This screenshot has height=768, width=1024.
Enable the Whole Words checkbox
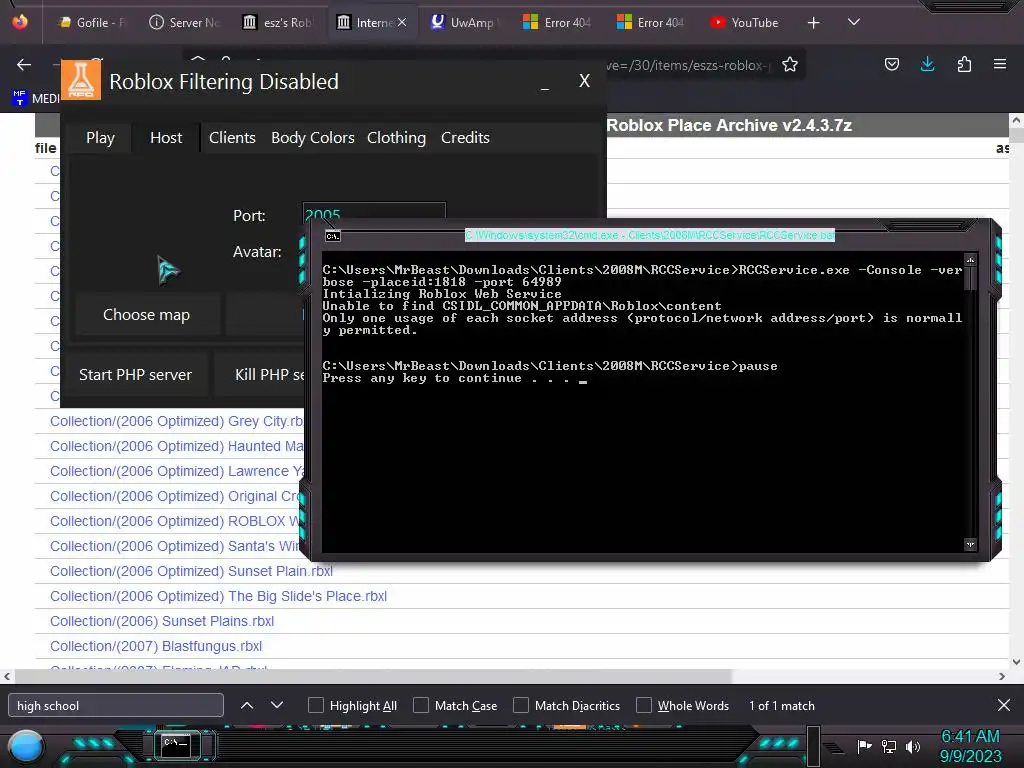point(644,705)
